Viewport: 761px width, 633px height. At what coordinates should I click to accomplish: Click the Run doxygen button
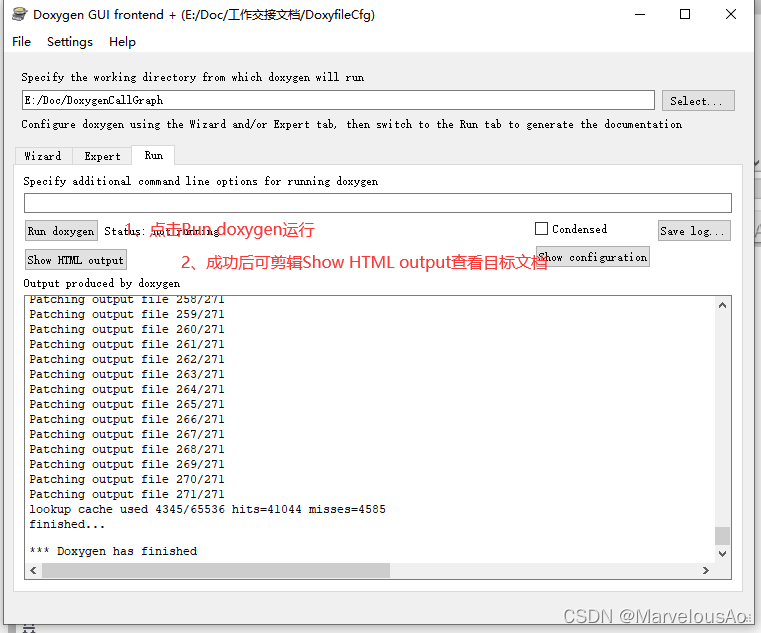[61, 231]
